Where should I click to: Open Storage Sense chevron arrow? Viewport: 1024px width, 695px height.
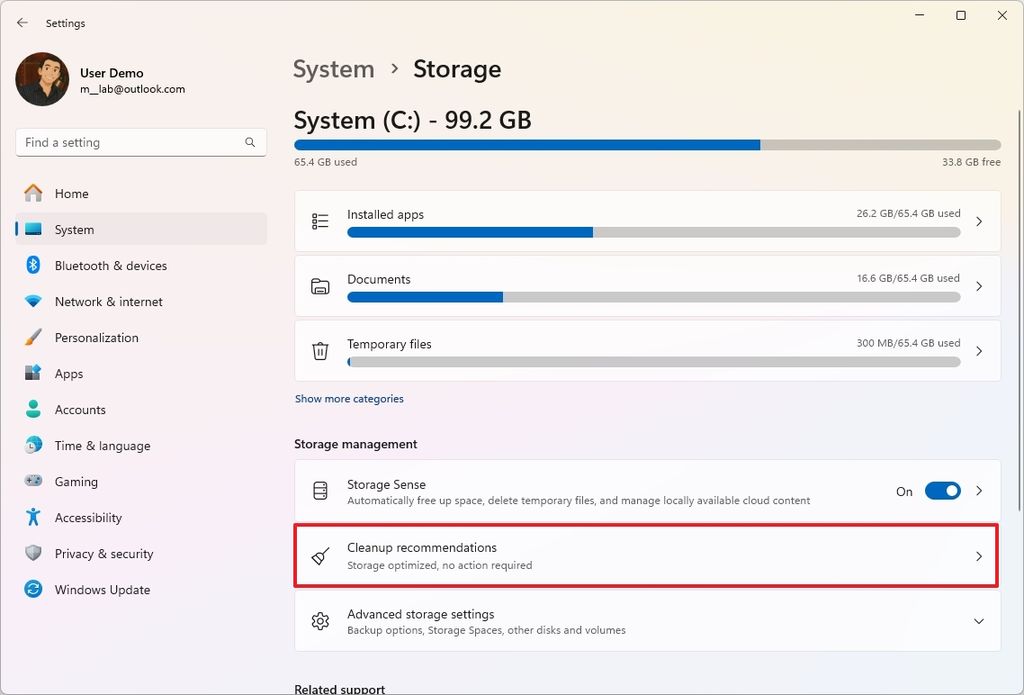tap(979, 491)
